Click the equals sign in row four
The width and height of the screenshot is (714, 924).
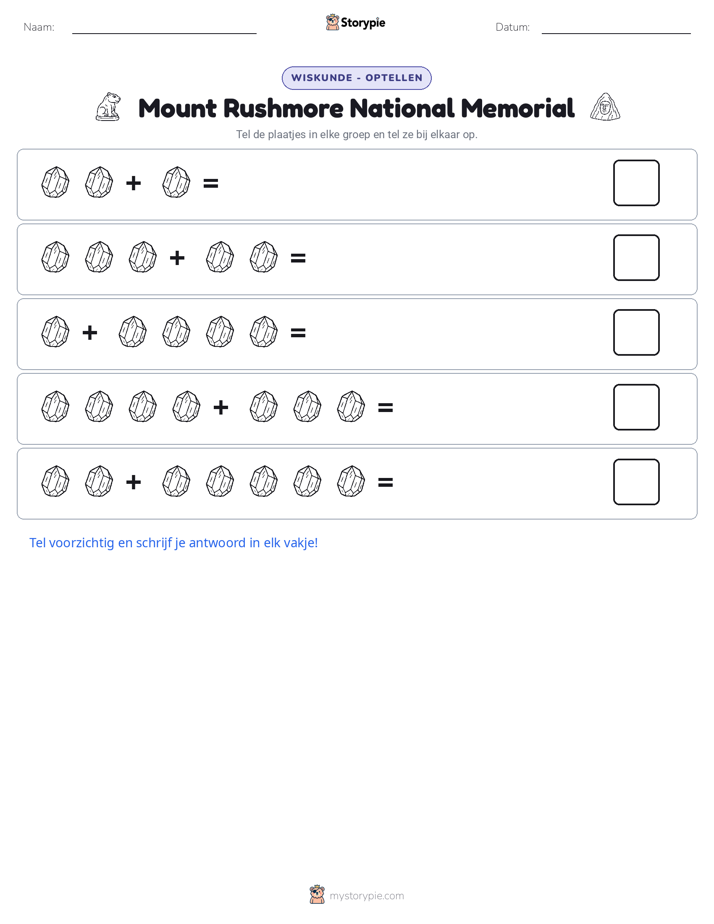[x=385, y=407]
